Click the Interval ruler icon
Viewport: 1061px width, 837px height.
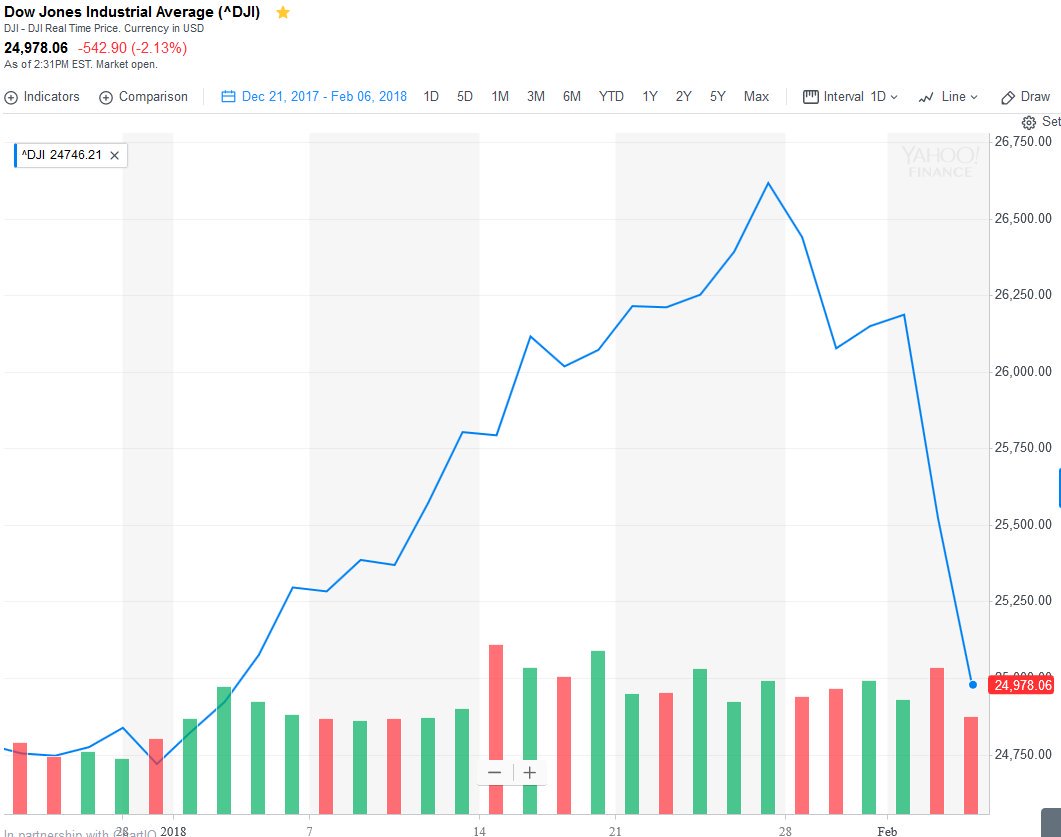(x=811, y=97)
